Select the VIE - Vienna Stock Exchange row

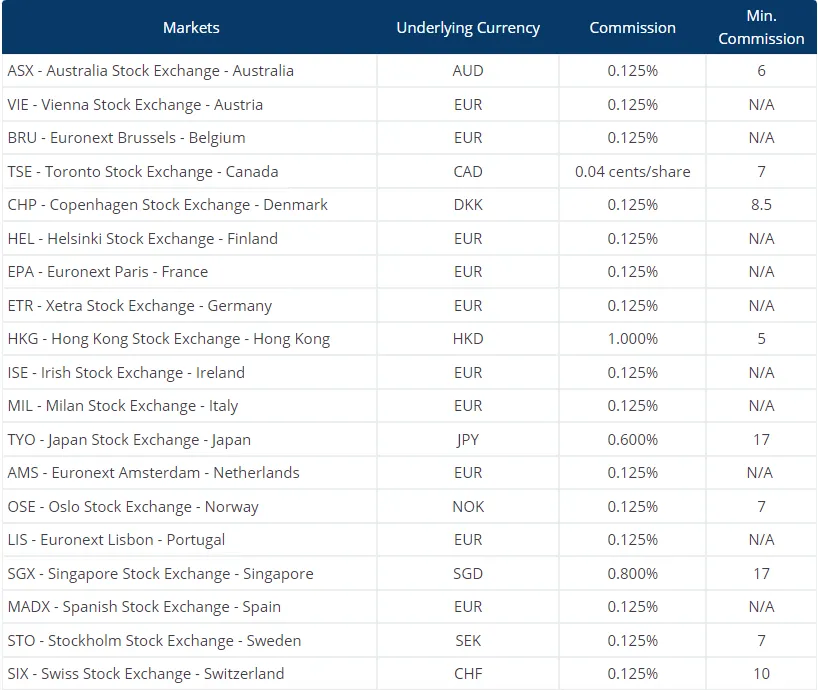pos(410,104)
